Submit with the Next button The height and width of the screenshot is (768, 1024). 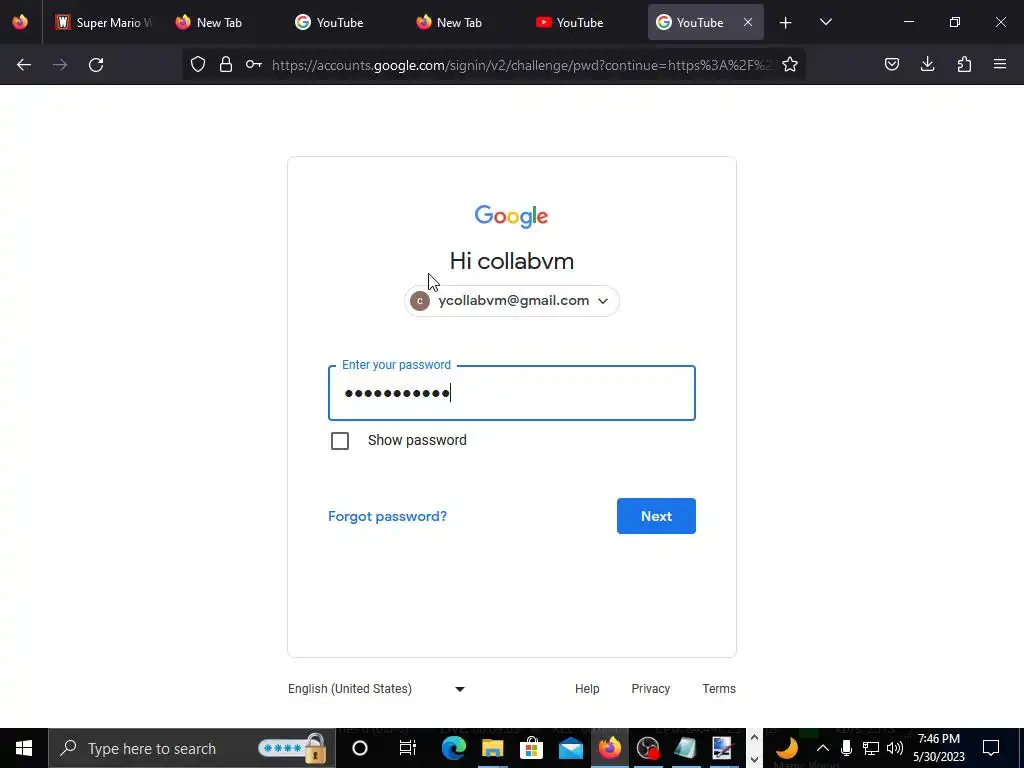click(656, 516)
